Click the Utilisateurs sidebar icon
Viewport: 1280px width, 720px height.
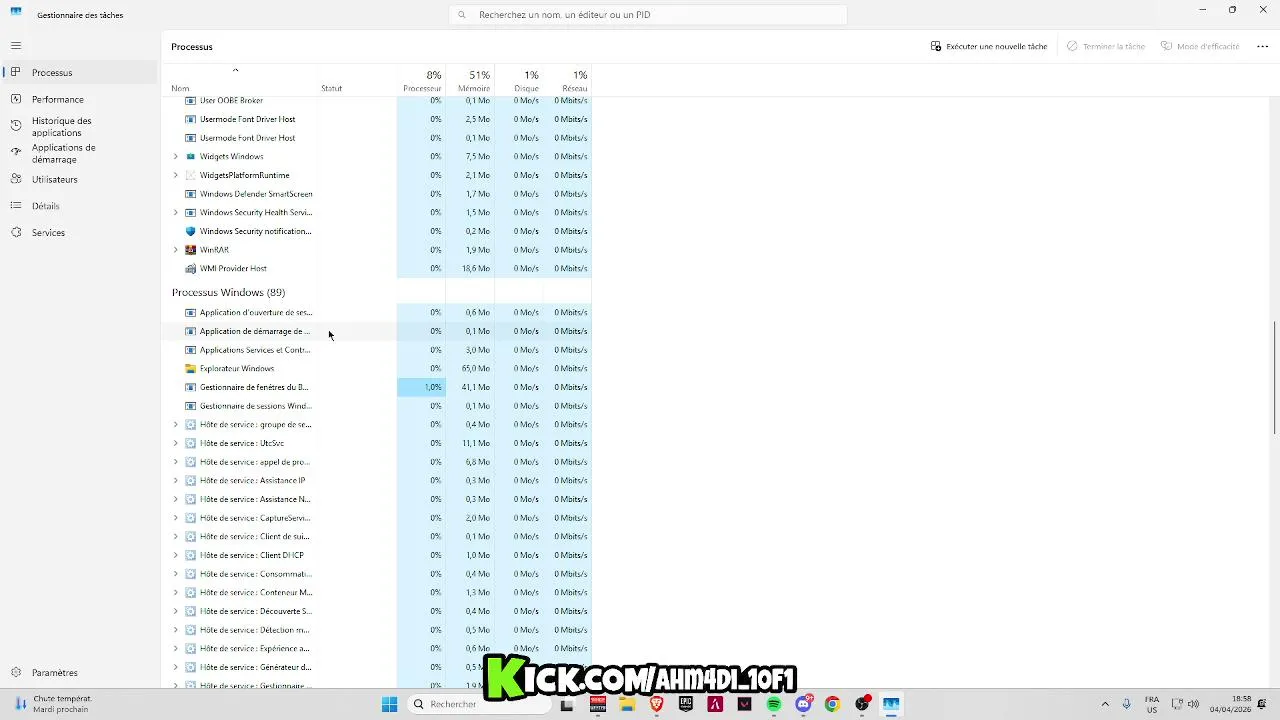tap(16, 179)
